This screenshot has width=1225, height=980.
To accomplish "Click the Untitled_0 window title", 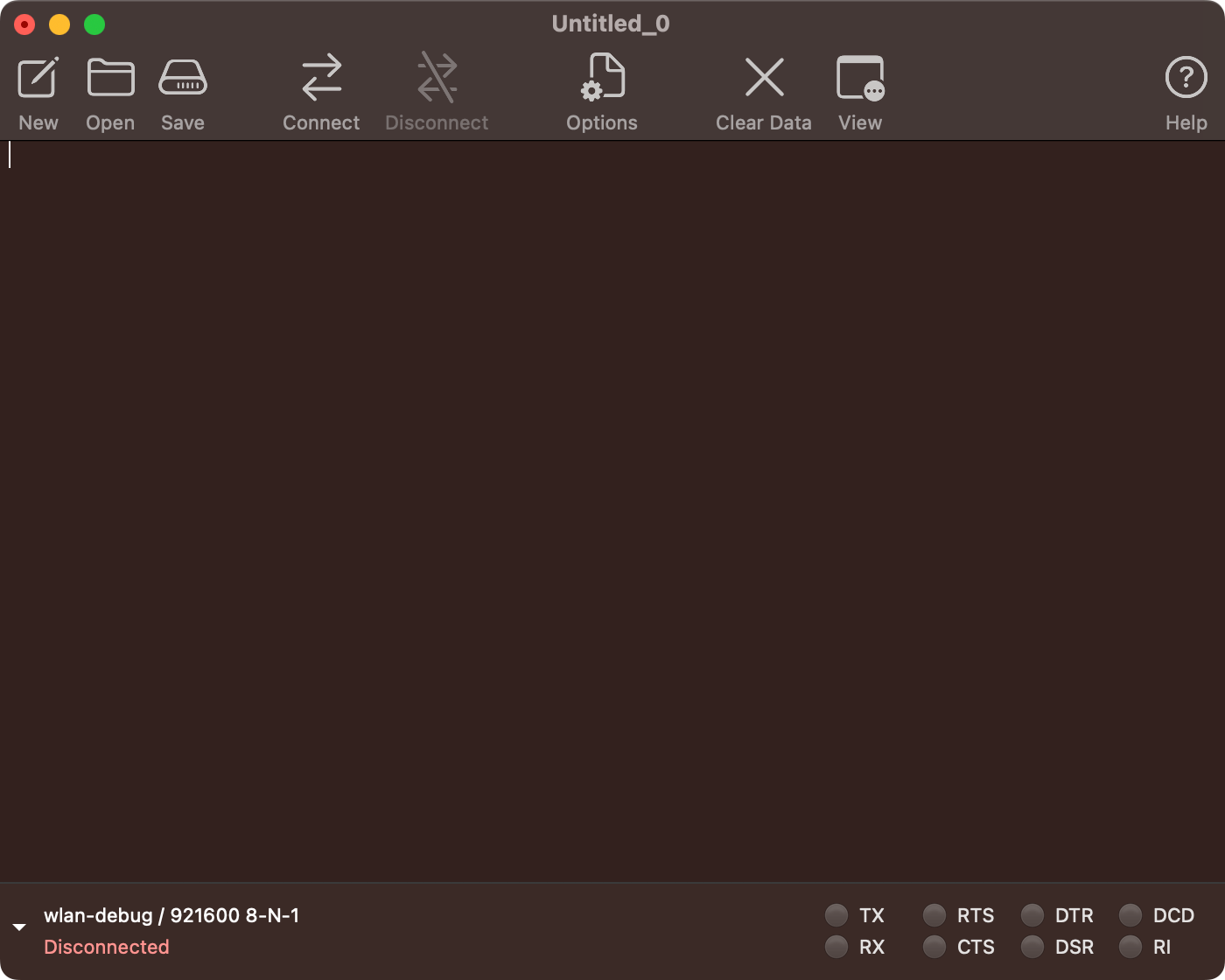I will point(611,24).
